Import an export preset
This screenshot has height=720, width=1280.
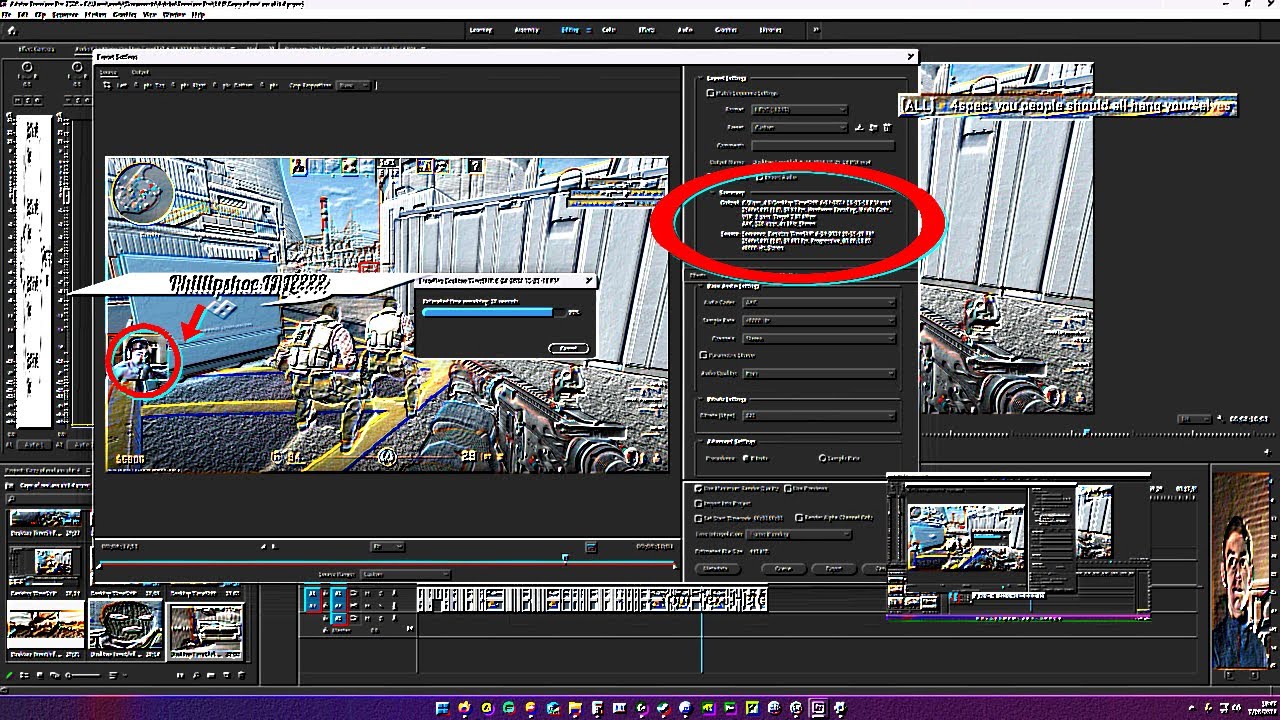873,127
